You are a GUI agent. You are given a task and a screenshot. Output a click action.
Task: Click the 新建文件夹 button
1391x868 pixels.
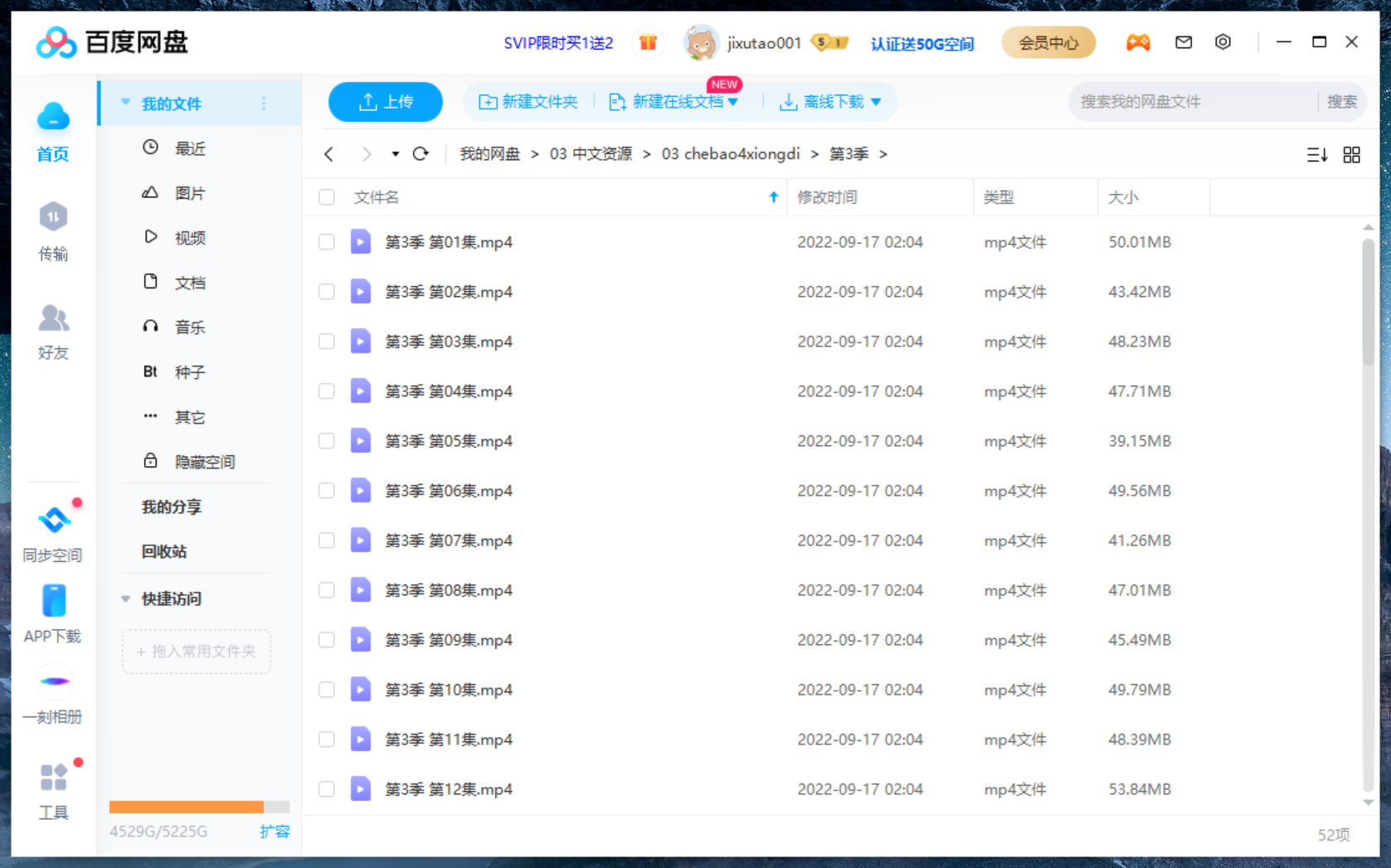coord(528,102)
